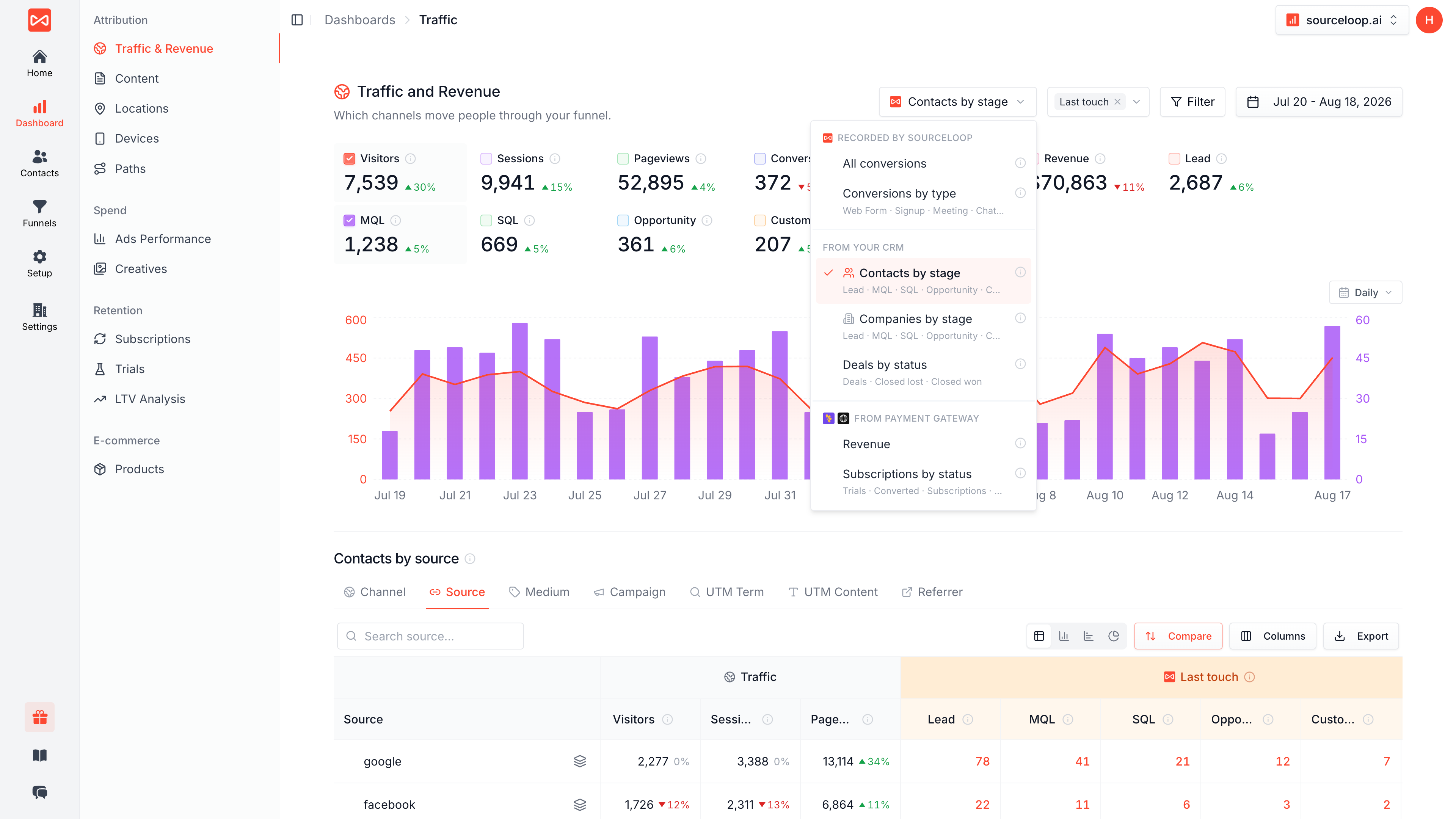This screenshot has width=1456, height=819.
Task: Show info for Visitors metric card
Action: pyautogui.click(x=410, y=158)
